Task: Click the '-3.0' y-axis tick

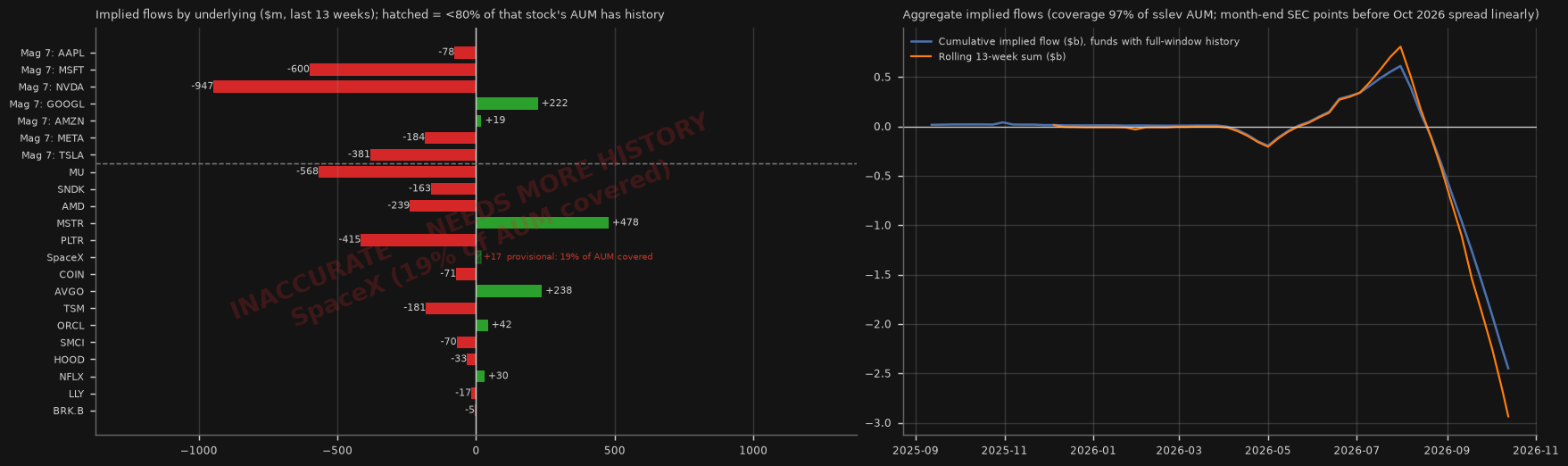Action: tap(878, 424)
